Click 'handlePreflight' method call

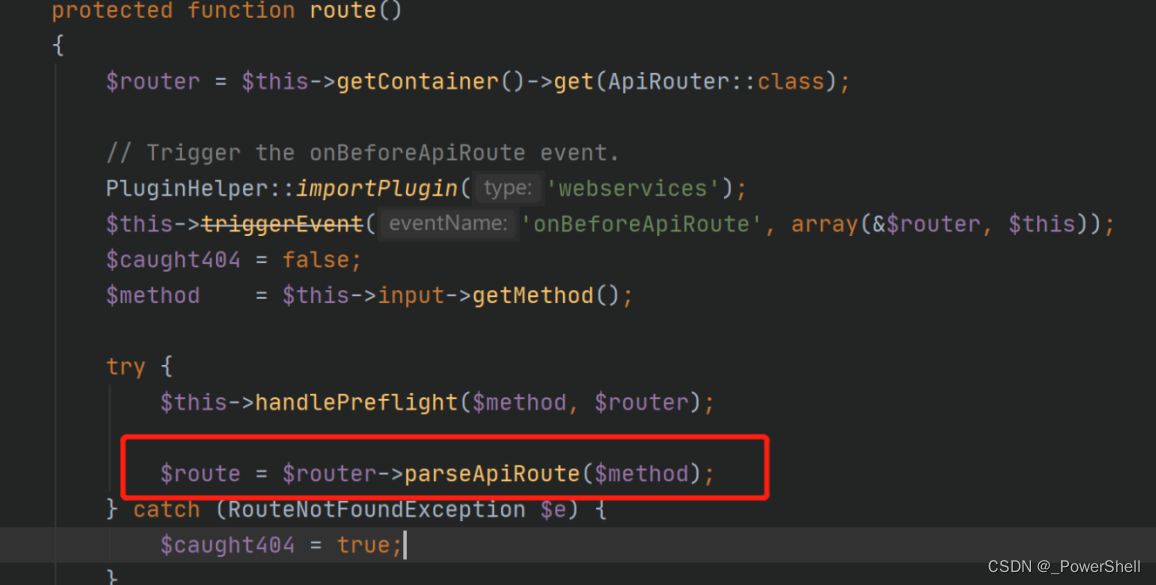[357, 403]
